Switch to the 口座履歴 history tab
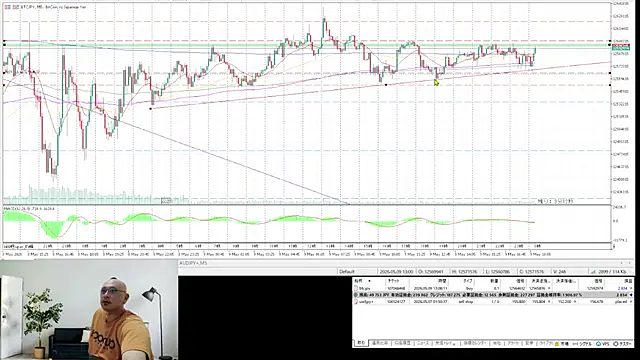Viewport: 640px width, 360px height. tap(402, 344)
